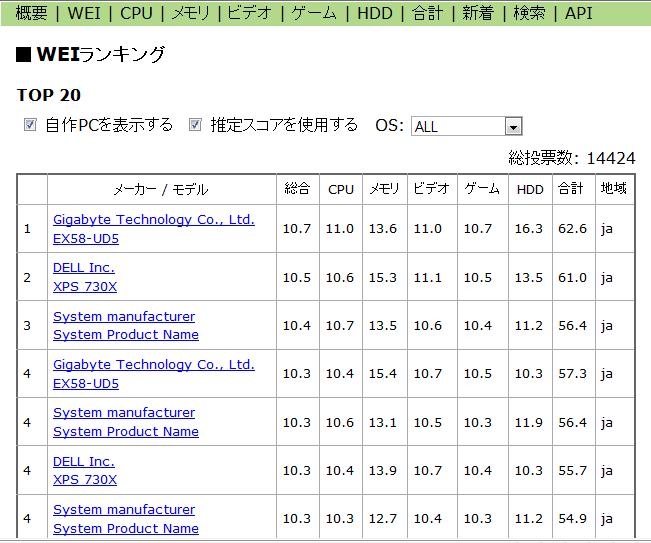
Task: Click the 62.6 total score cell
Action: (573, 228)
